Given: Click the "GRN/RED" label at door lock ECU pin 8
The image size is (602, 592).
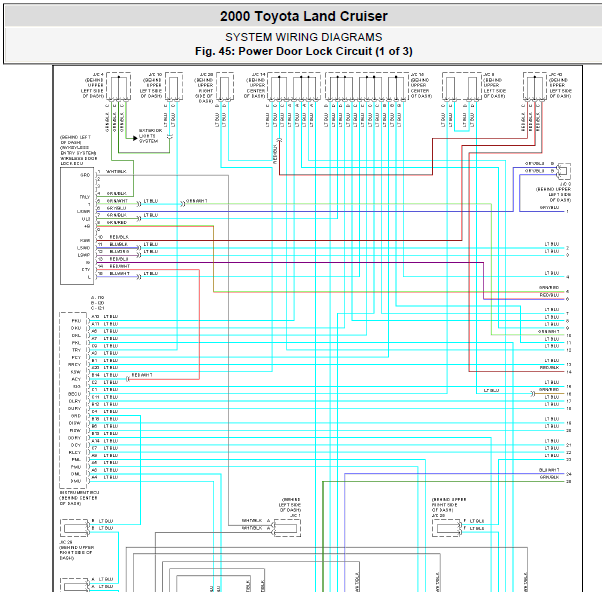Looking at the screenshot, I should coord(117,223).
